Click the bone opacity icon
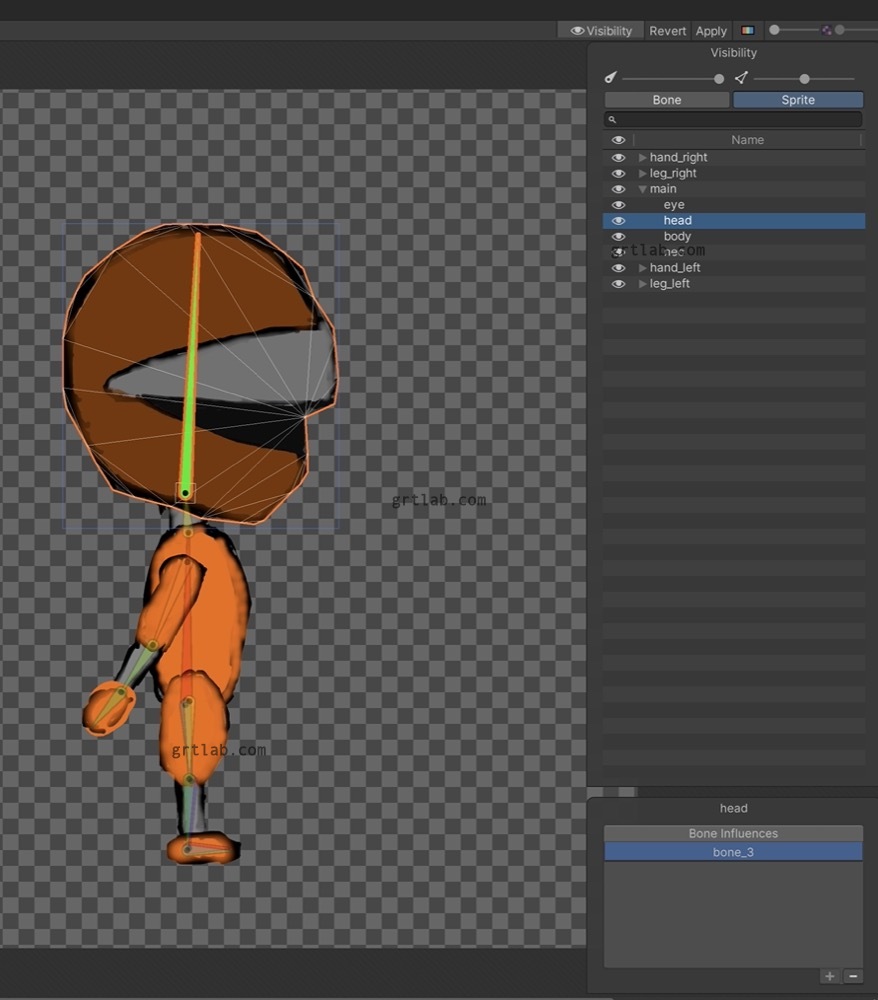 tap(611, 78)
